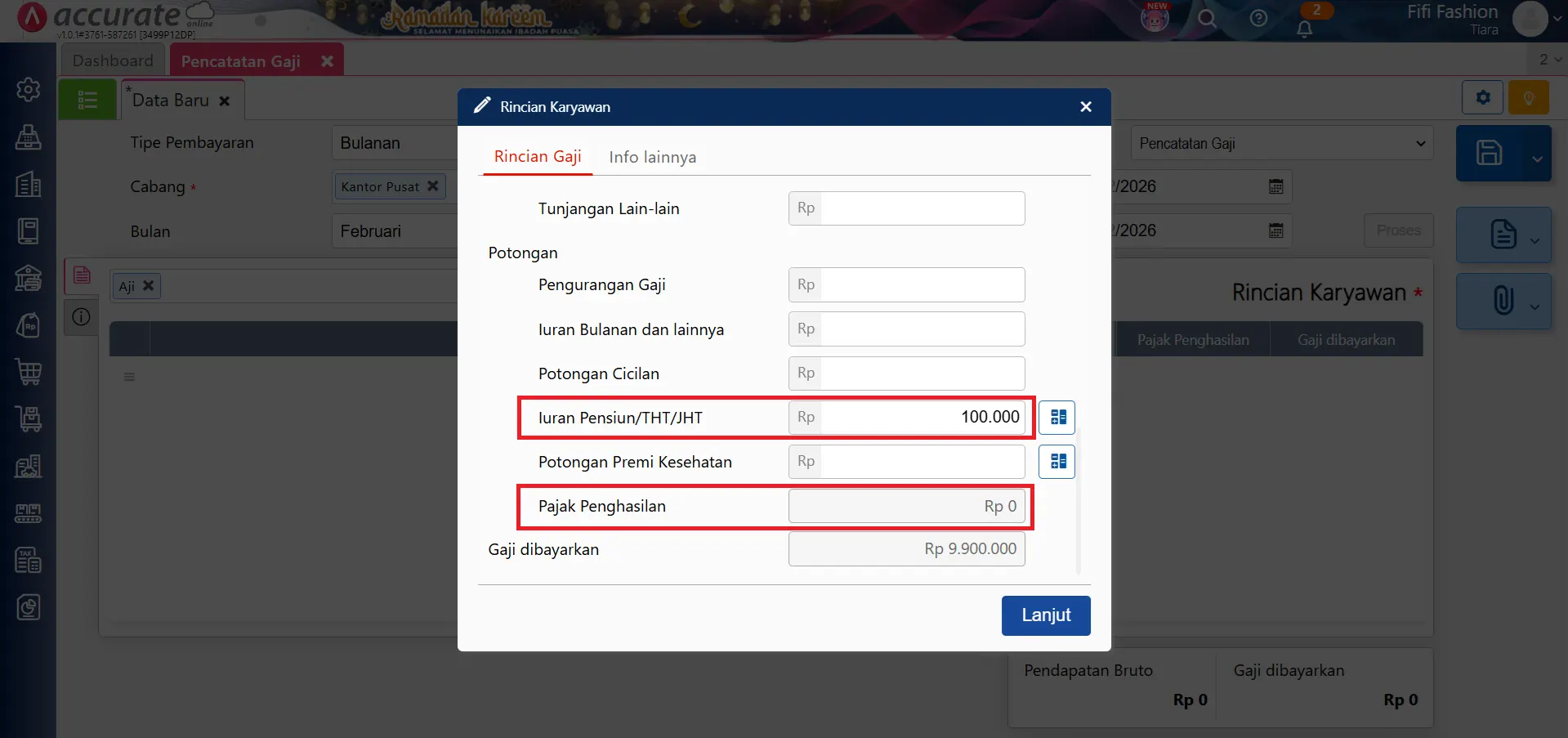
Task: Open the settings gear in the left sidebar
Action: (x=28, y=90)
